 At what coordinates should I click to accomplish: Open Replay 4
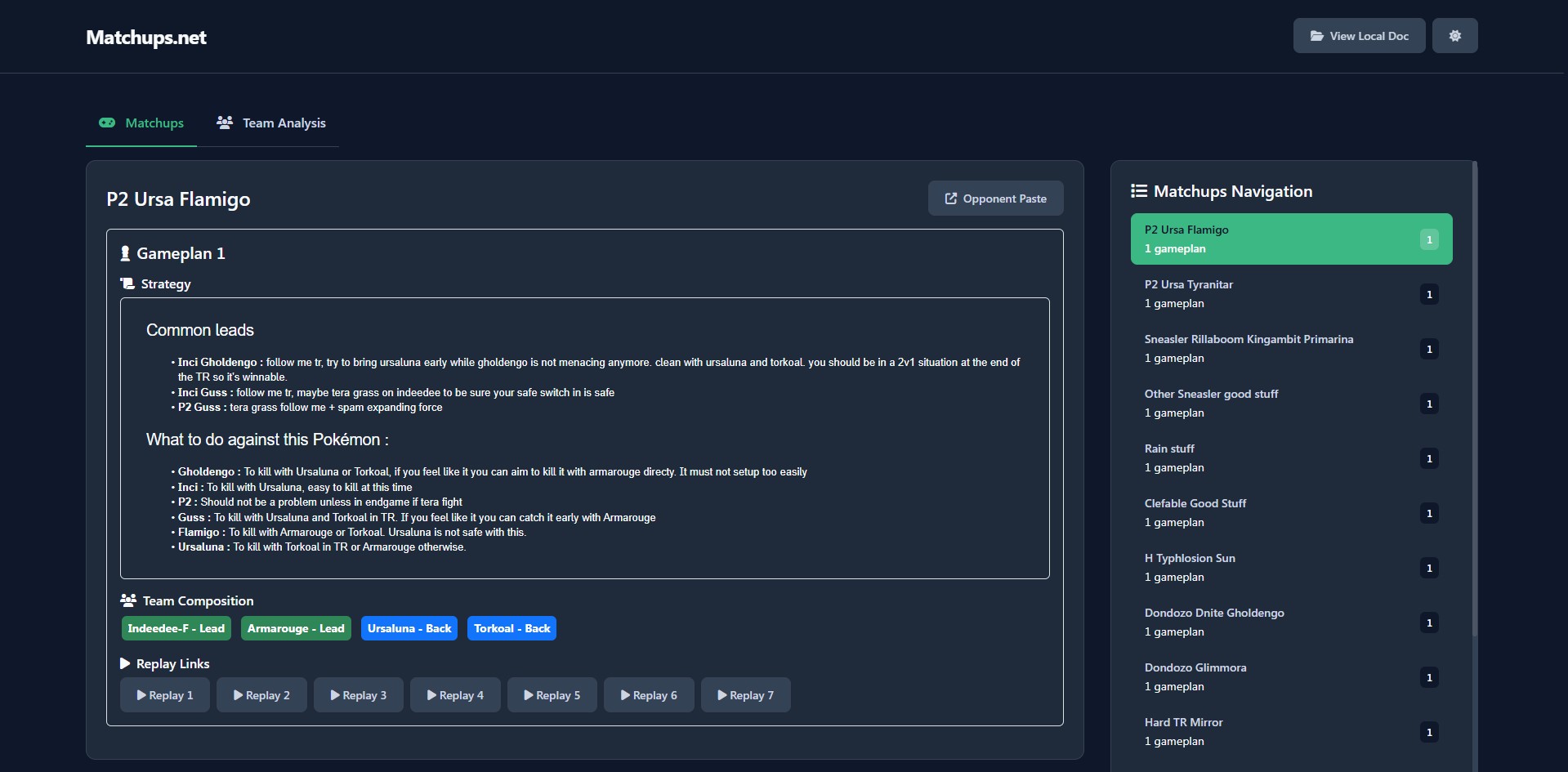(455, 695)
